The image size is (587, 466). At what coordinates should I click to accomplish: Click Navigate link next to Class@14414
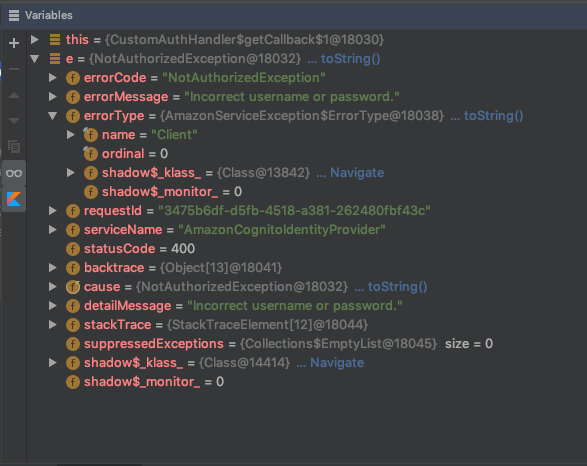[x=337, y=363]
